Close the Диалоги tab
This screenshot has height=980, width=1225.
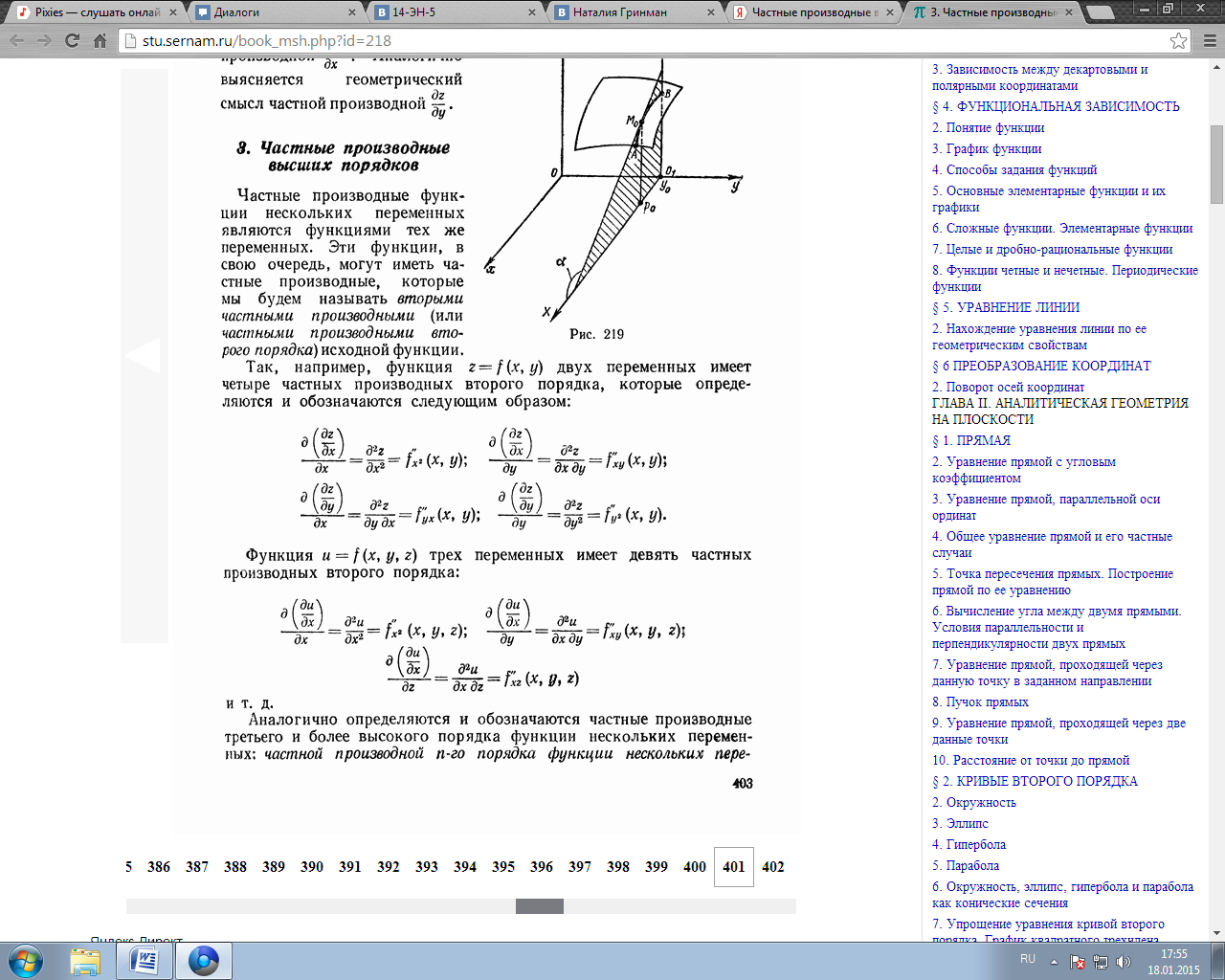[352, 12]
